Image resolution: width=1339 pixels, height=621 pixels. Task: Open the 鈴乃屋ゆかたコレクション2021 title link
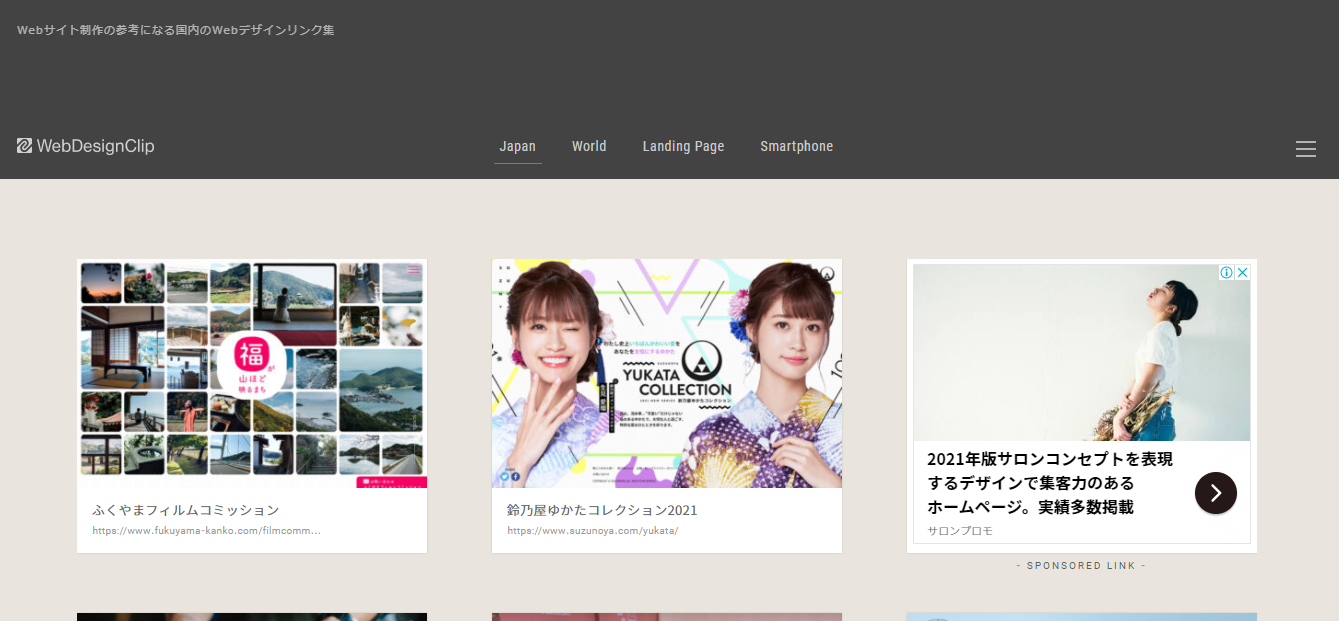point(602,510)
